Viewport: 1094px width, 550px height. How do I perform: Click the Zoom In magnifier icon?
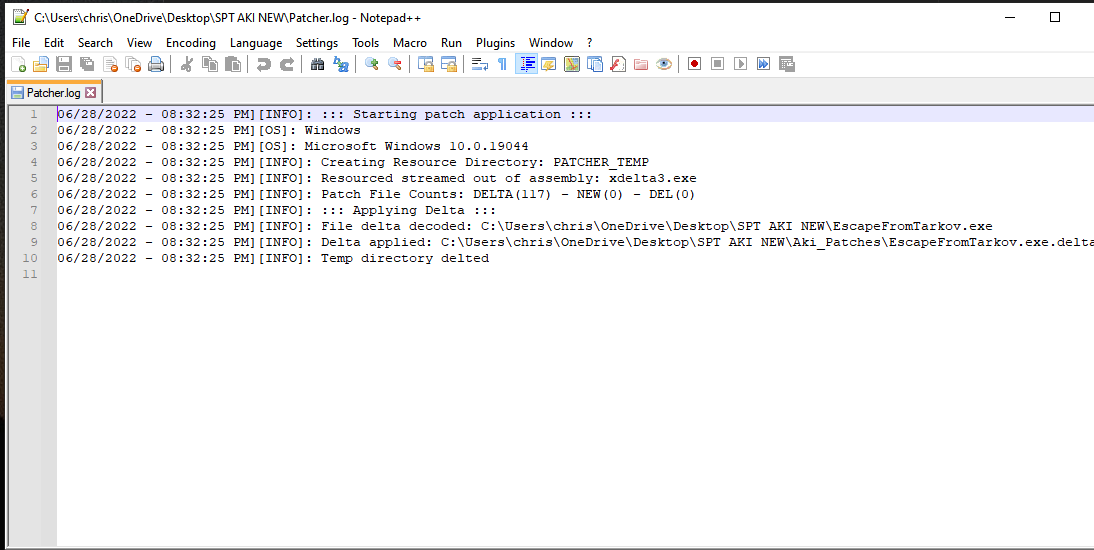[372, 64]
